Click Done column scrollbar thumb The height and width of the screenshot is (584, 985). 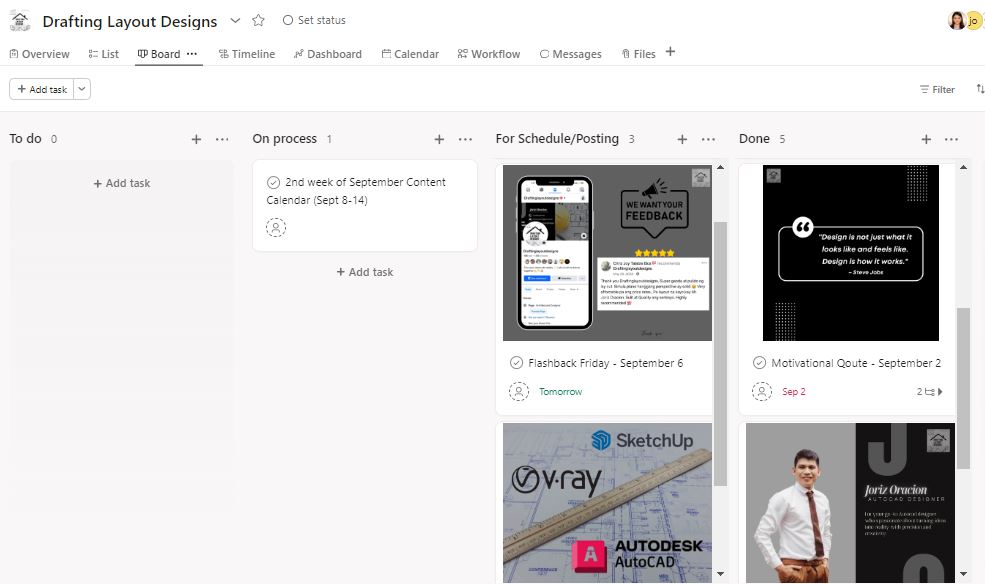[x=964, y=388]
